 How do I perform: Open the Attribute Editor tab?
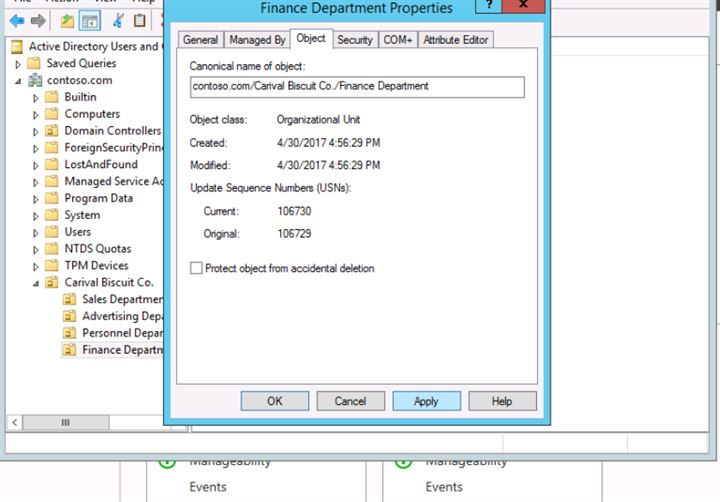pos(456,40)
